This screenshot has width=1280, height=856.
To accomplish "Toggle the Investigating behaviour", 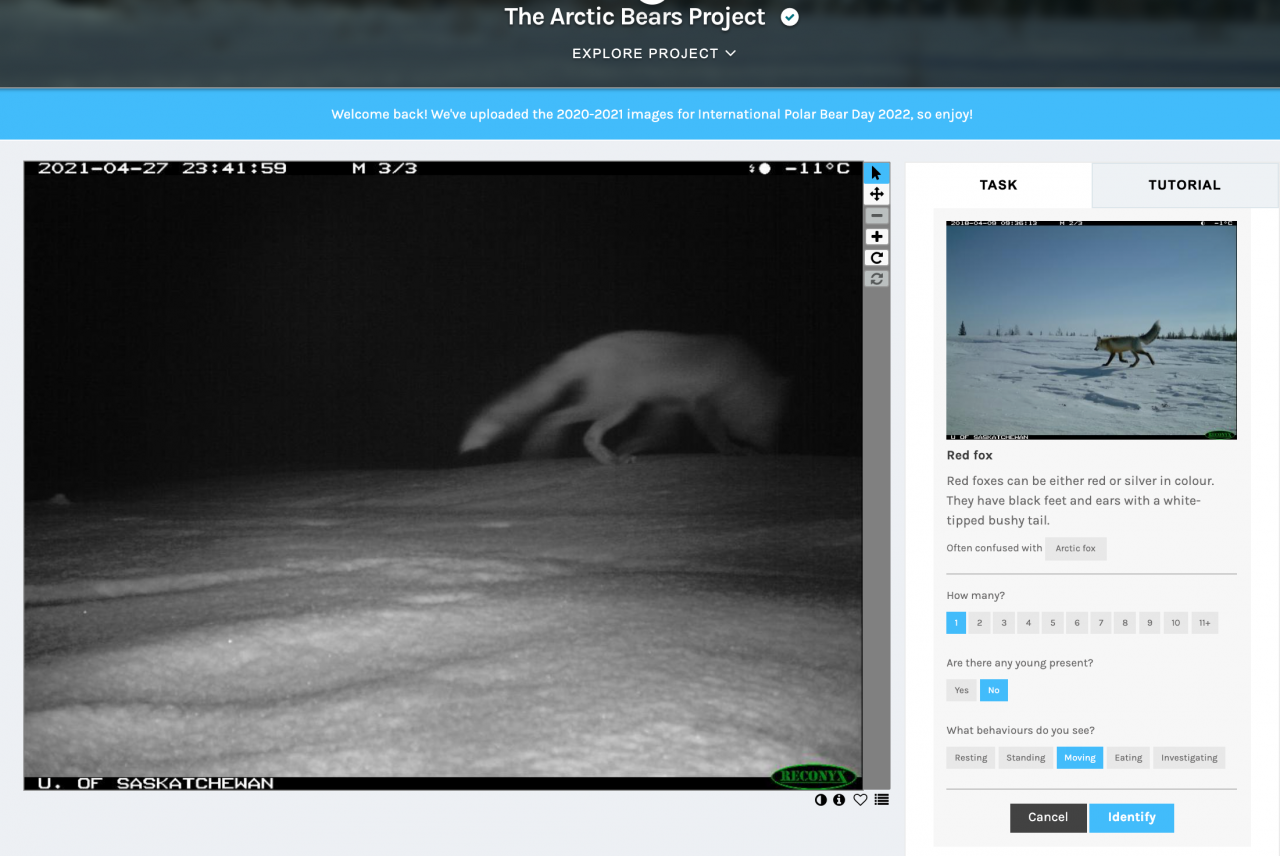I will (x=1189, y=758).
